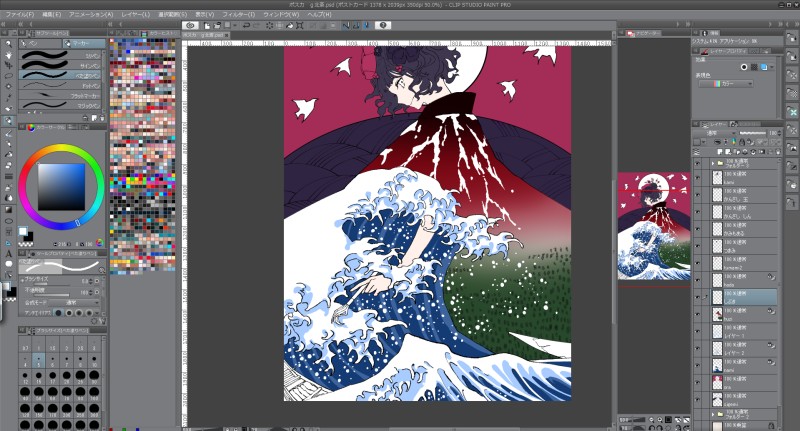Expand more anti-aliasing options arrow
This screenshot has height=431, width=800.
[97, 313]
